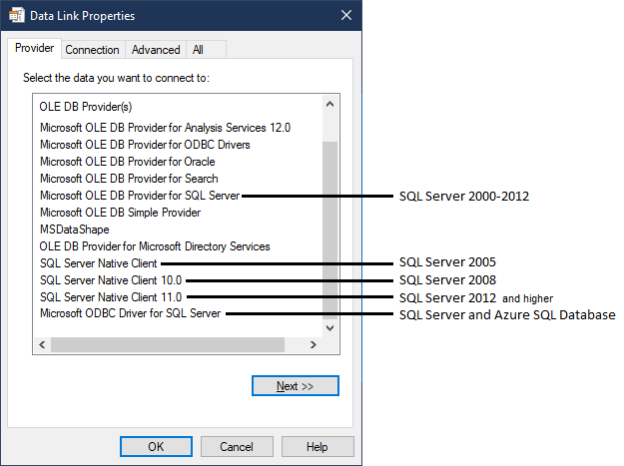This screenshot has height=466, width=624.
Task: Switch to the Provider tab
Action: 34,48
